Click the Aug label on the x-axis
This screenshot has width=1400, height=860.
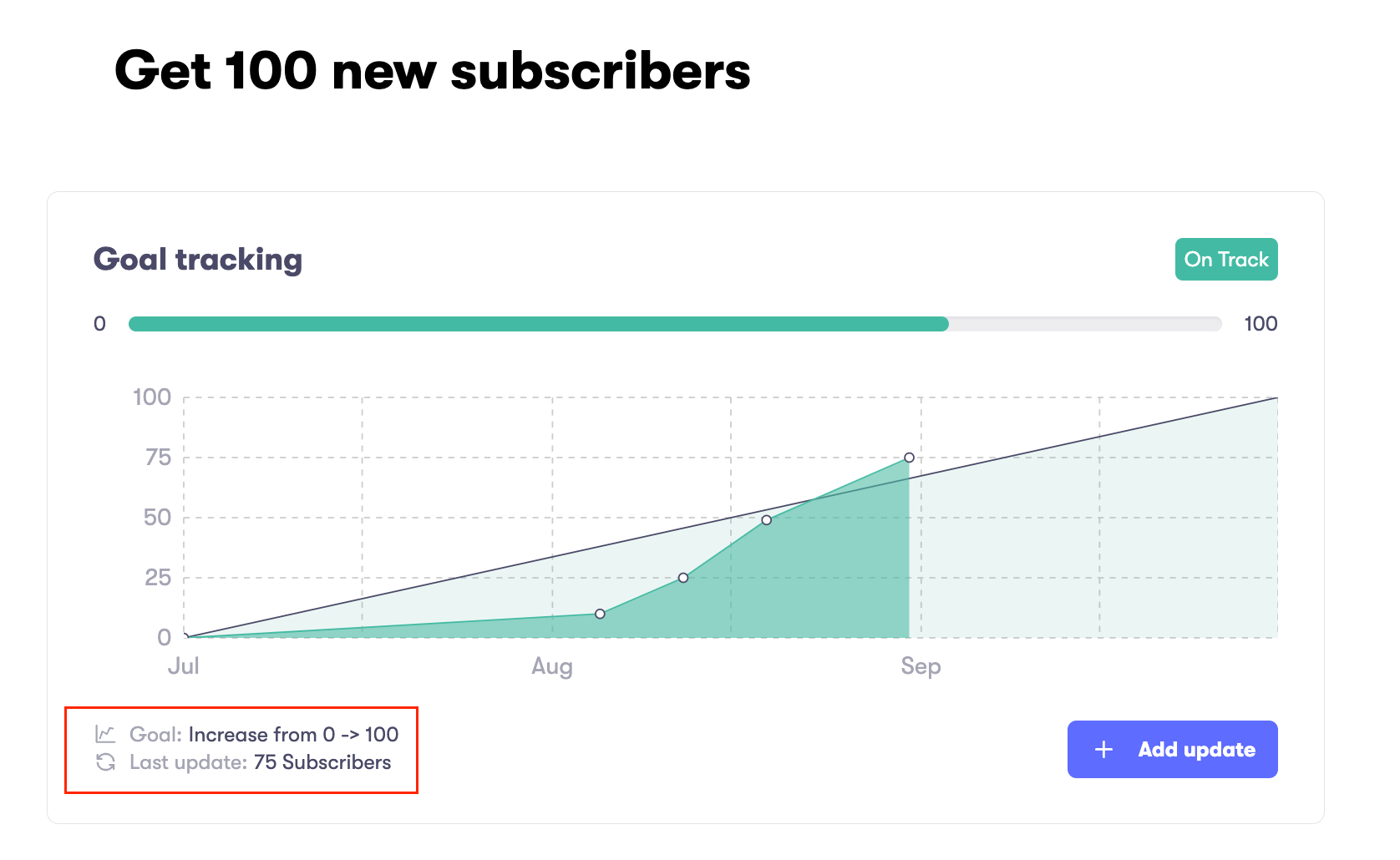tap(552, 666)
